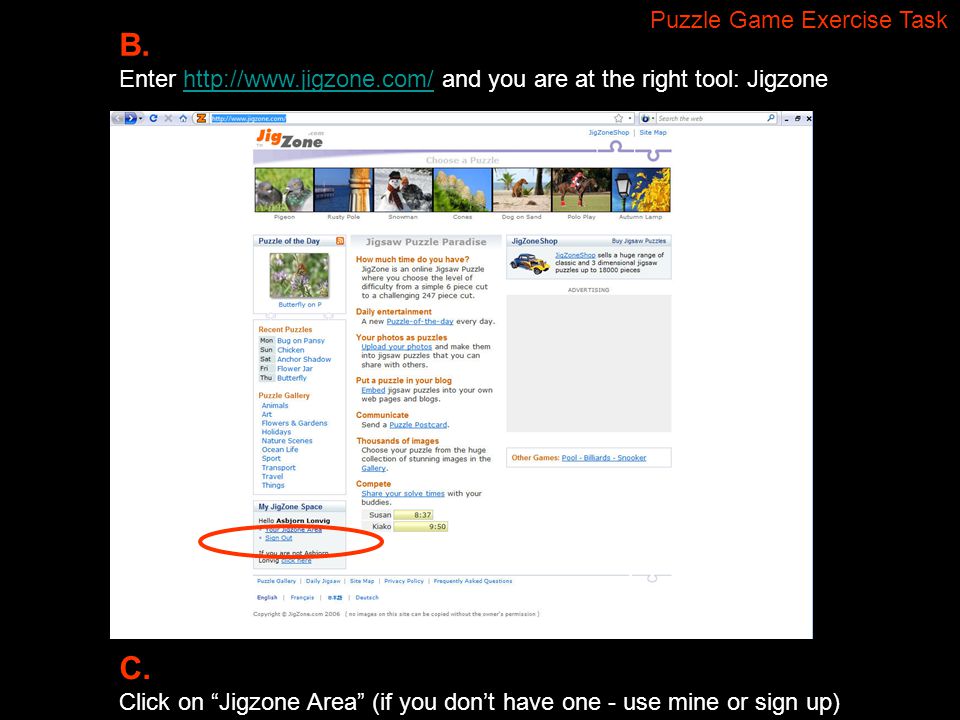Browse the Nature Scenes gallery category
Viewport: 960px width, 720px height.
click(287, 441)
